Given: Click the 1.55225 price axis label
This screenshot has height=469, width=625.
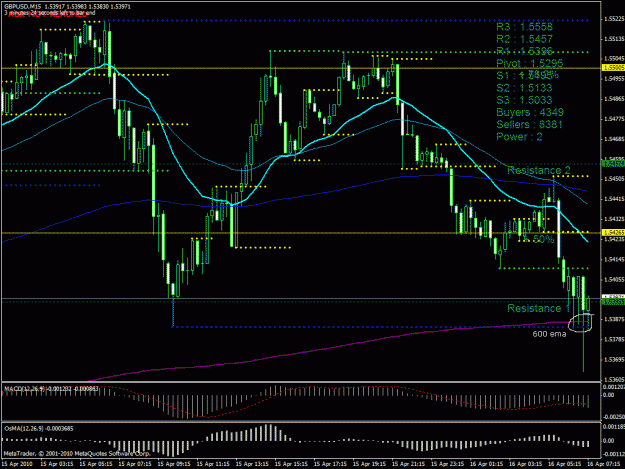Looking at the screenshot, I should point(614,19).
